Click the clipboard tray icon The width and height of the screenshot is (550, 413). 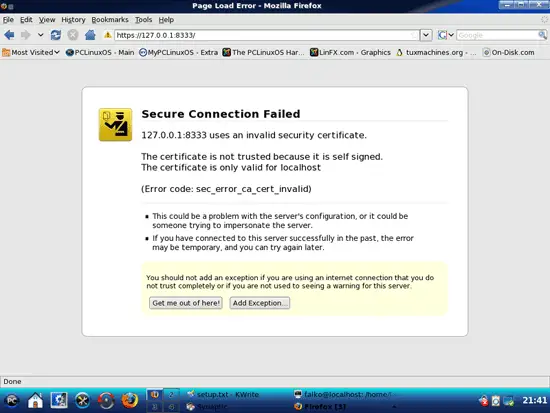tap(496, 400)
